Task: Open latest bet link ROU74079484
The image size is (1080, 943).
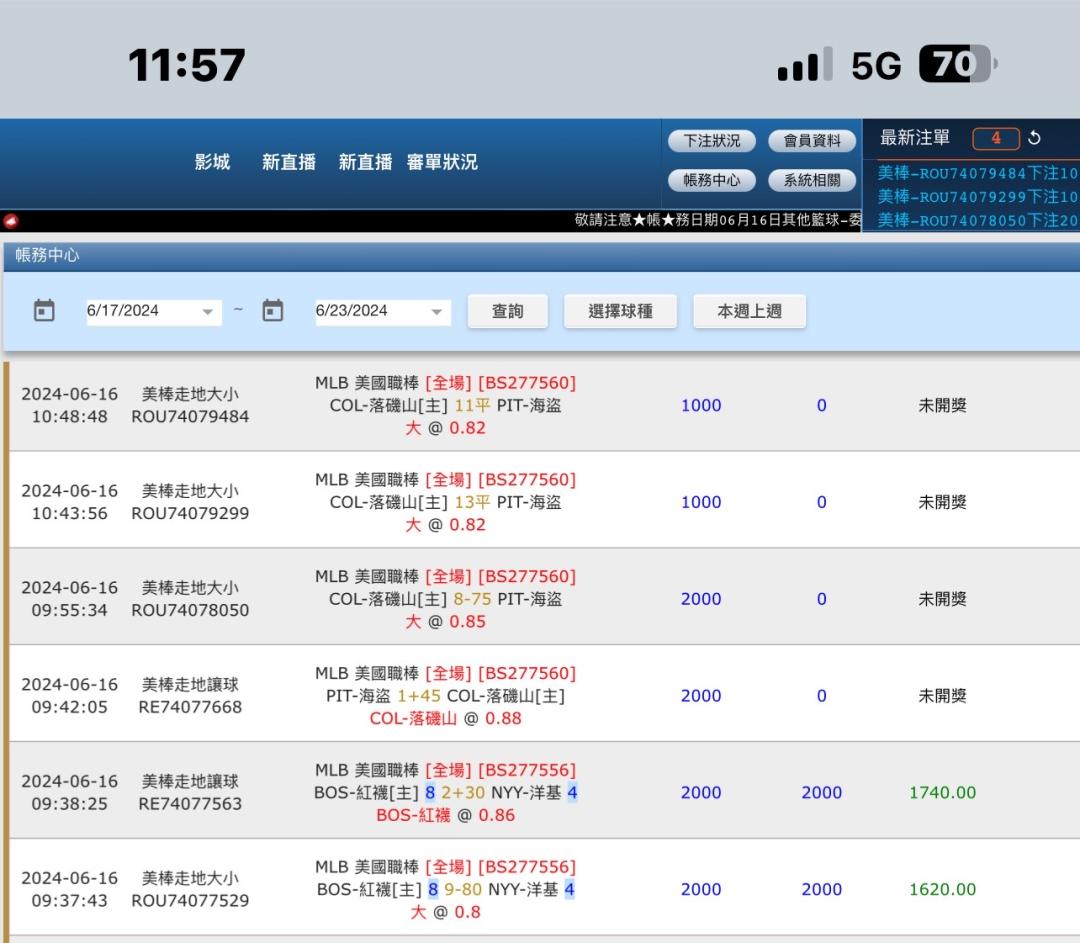Action: [977, 173]
